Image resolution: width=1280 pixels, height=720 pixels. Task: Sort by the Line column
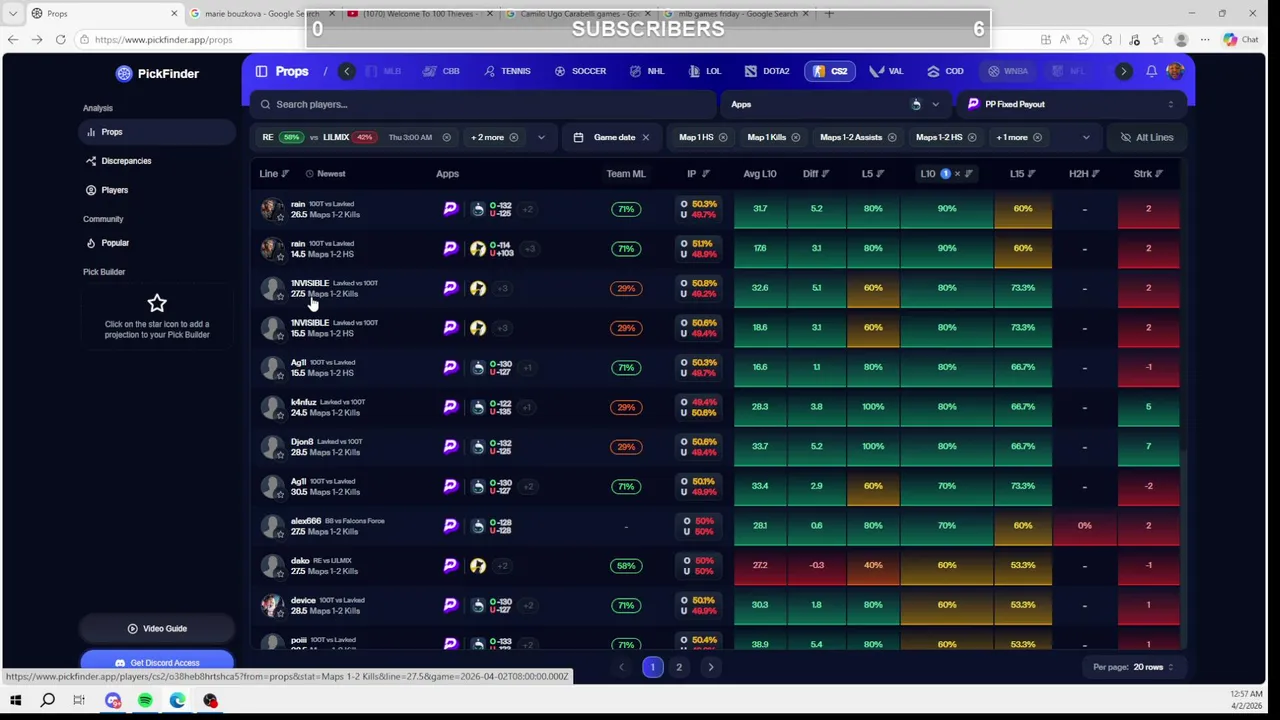coord(274,174)
